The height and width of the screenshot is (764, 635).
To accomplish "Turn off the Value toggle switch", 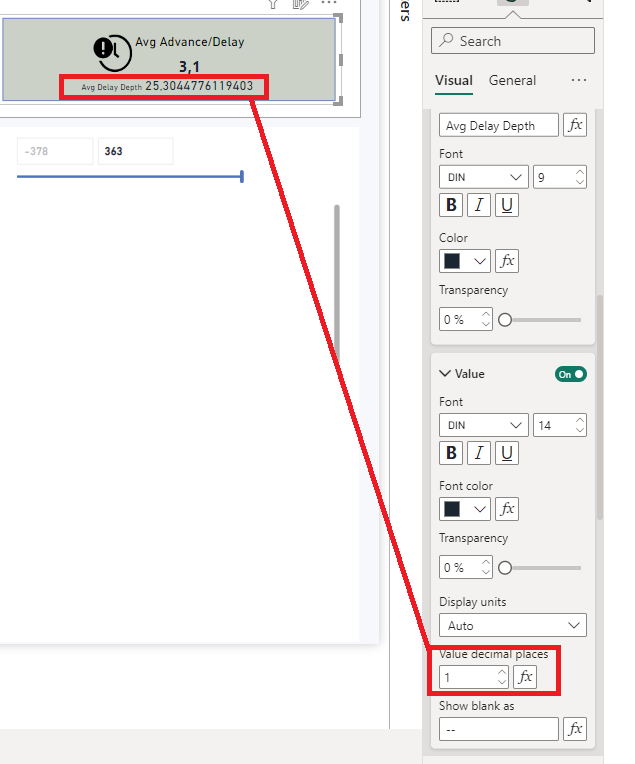I will tap(570, 374).
